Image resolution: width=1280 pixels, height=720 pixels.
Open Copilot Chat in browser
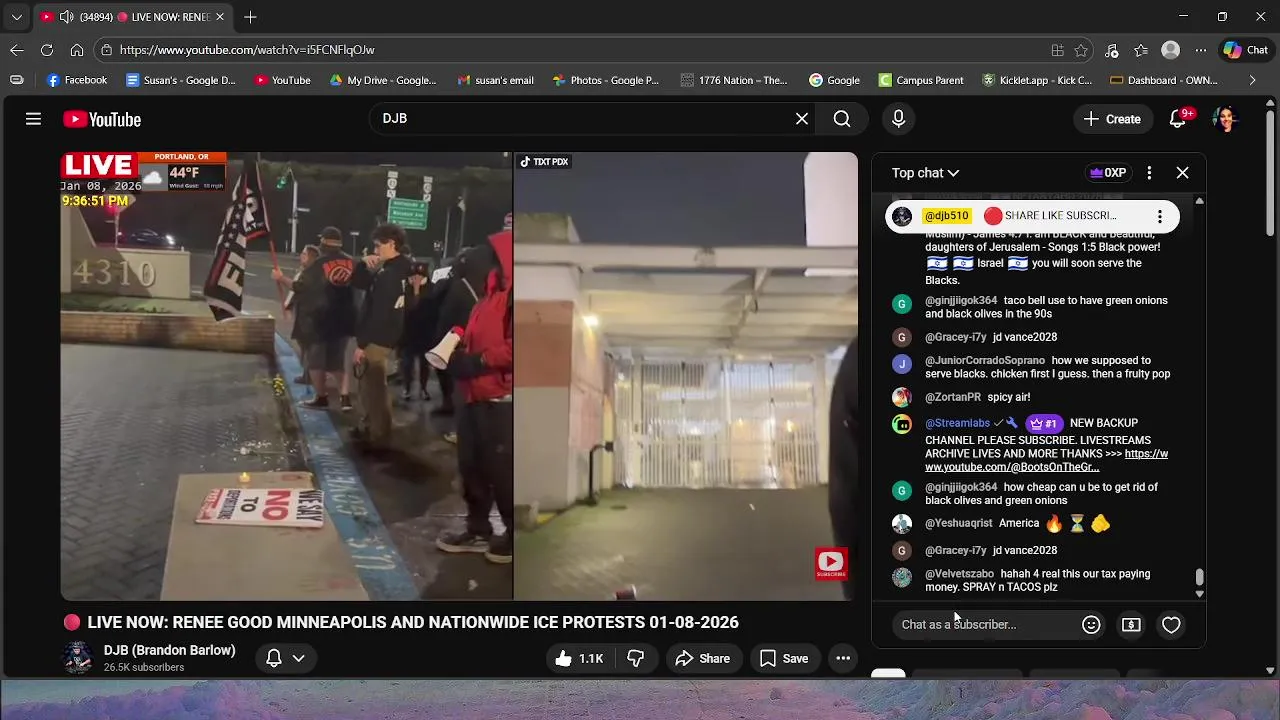[x=1246, y=50]
